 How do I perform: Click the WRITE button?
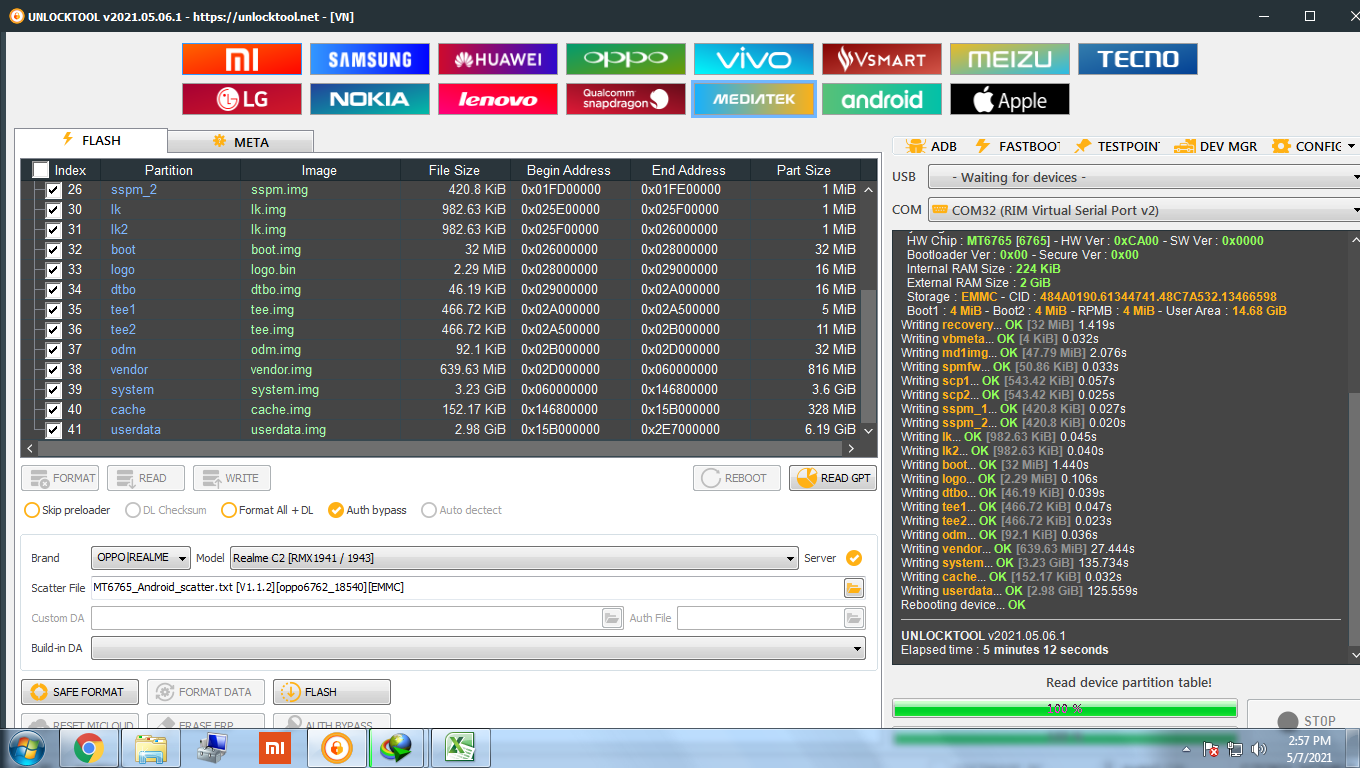point(232,478)
